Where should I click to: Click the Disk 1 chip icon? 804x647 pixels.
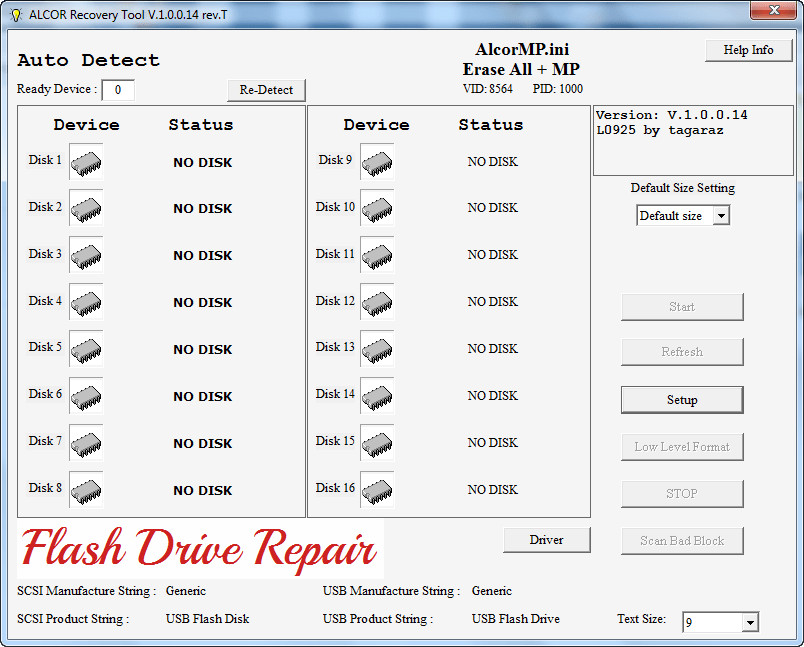pos(85,160)
